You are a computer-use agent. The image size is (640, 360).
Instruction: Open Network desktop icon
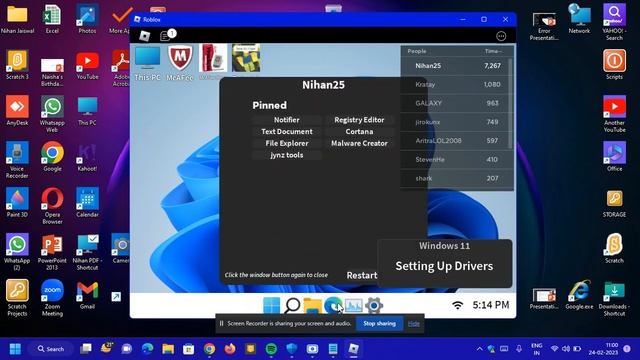click(x=579, y=19)
